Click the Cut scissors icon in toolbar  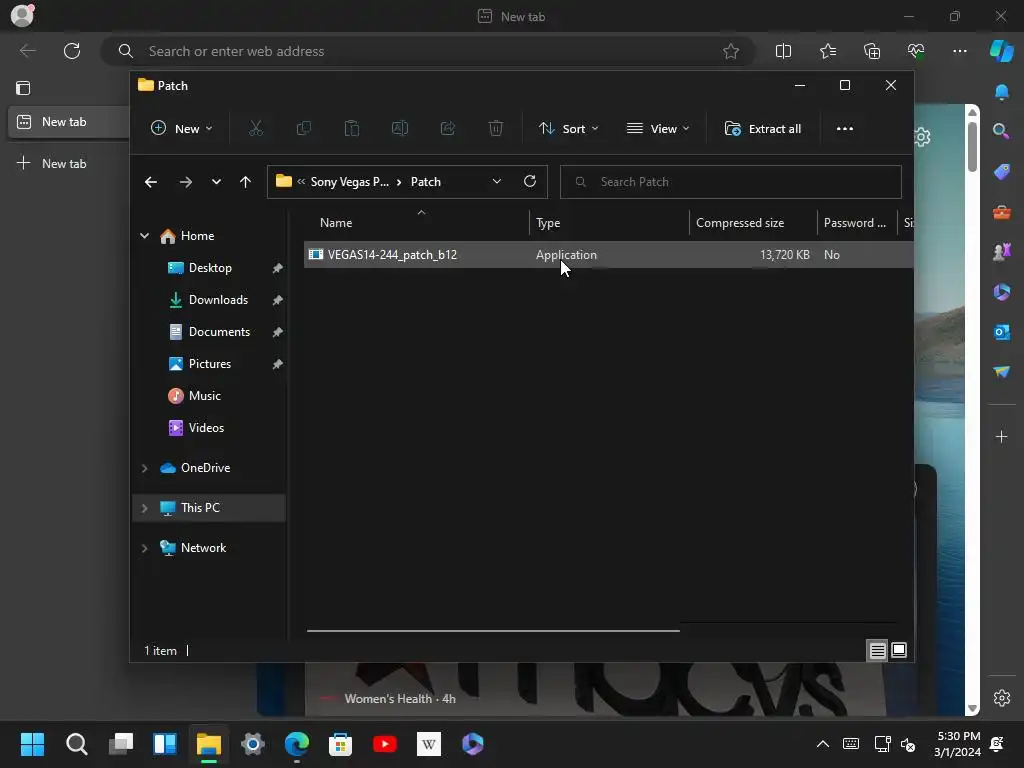point(255,129)
